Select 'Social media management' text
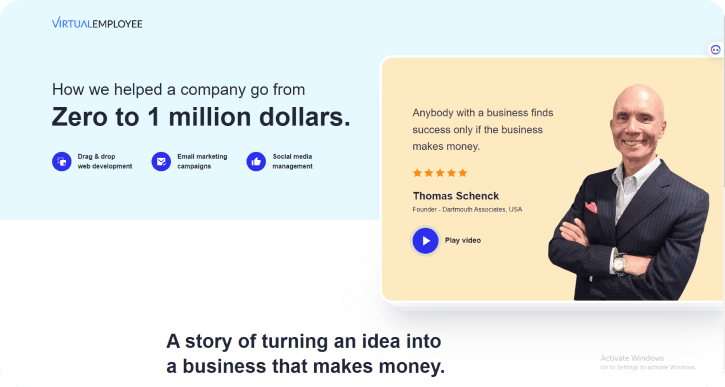 (x=292, y=161)
